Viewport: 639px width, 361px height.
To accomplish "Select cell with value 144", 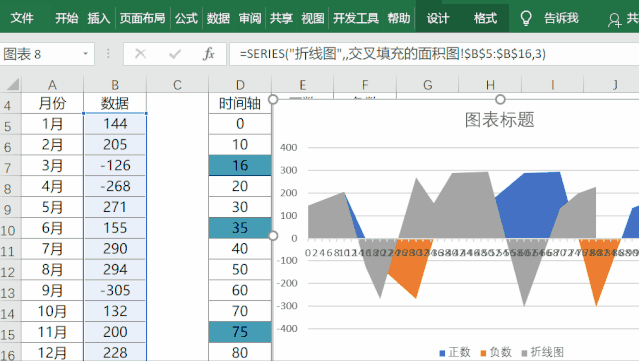I will tap(115, 124).
